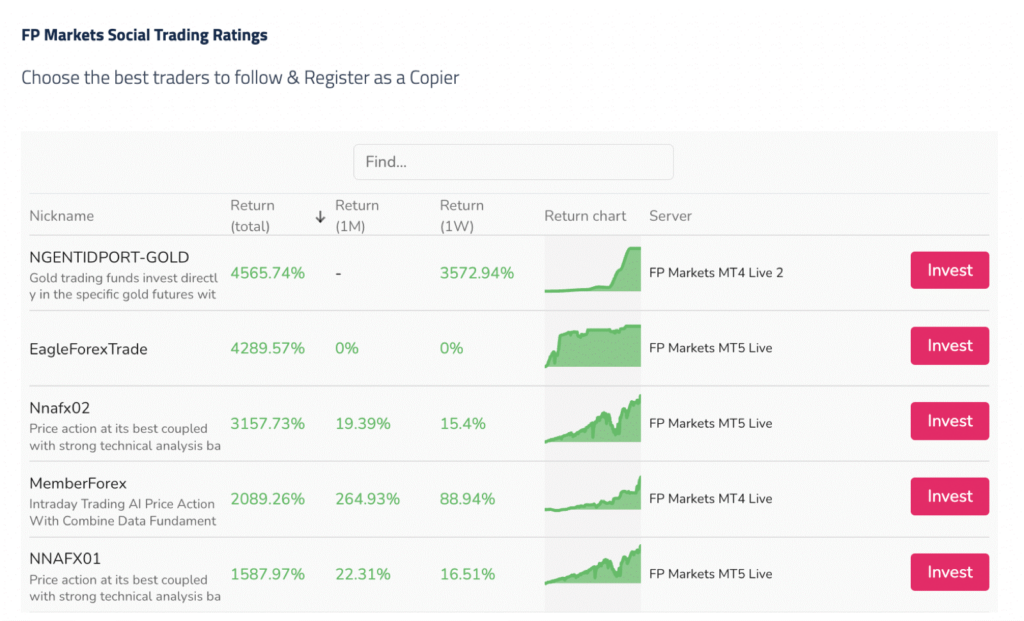Click the sort arrow beside Return (total)
The height and width of the screenshot is (621, 1024).
(320, 216)
